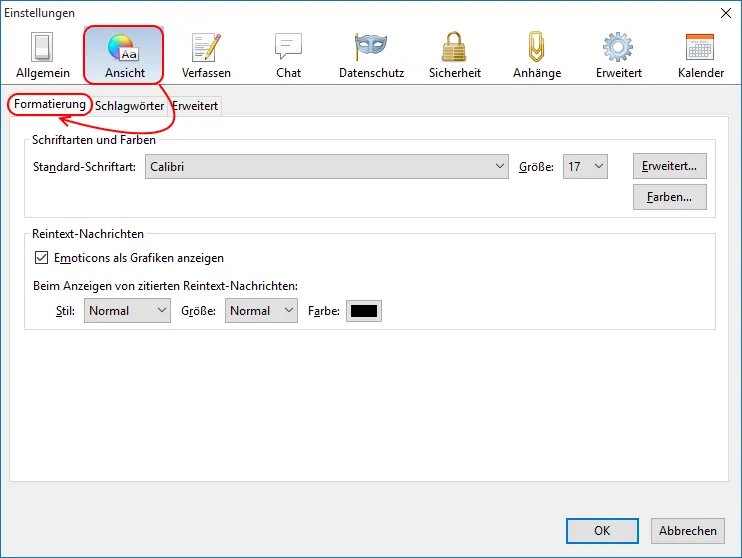Open the Sicherheit padlock category
The image size is (742, 558).
pos(454,55)
